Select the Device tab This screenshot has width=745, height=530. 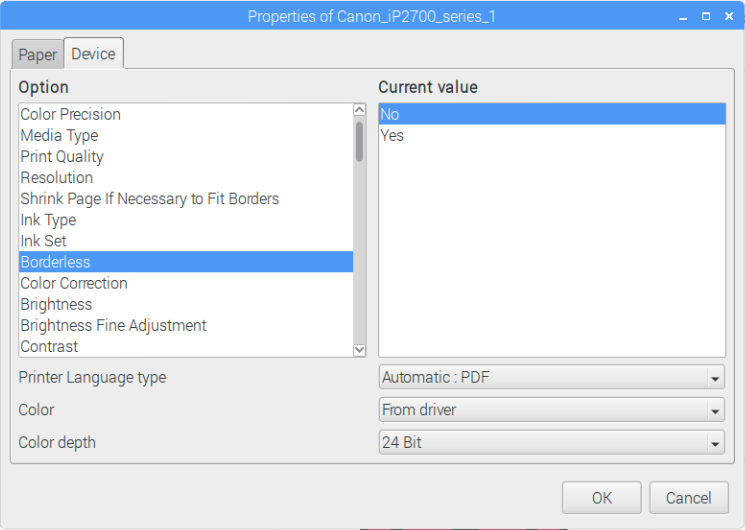94,53
